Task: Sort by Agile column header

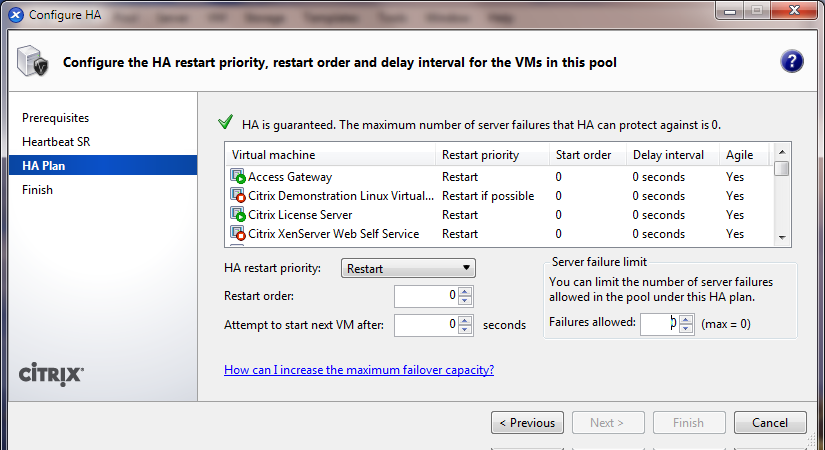Action: tap(744, 155)
